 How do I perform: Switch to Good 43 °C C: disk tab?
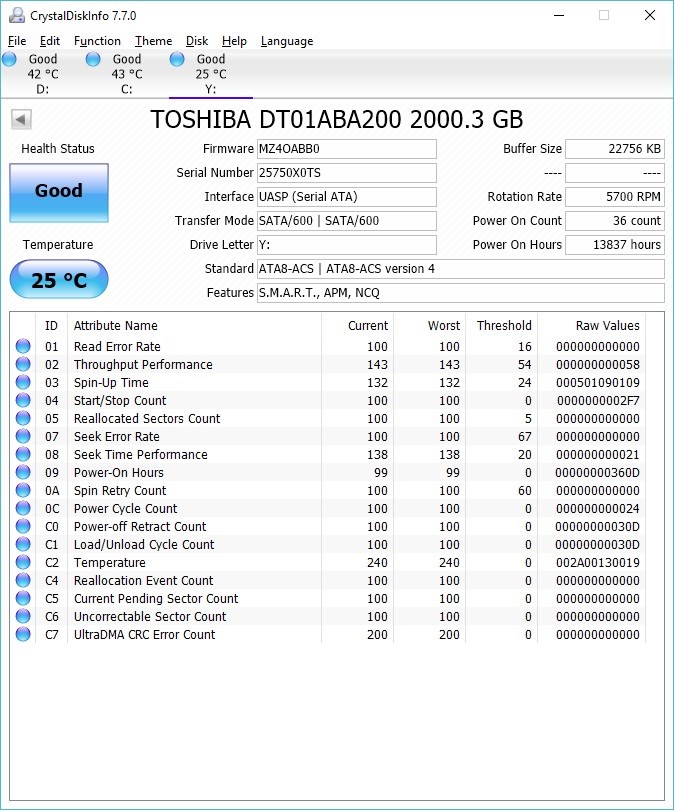[x=126, y=74]
